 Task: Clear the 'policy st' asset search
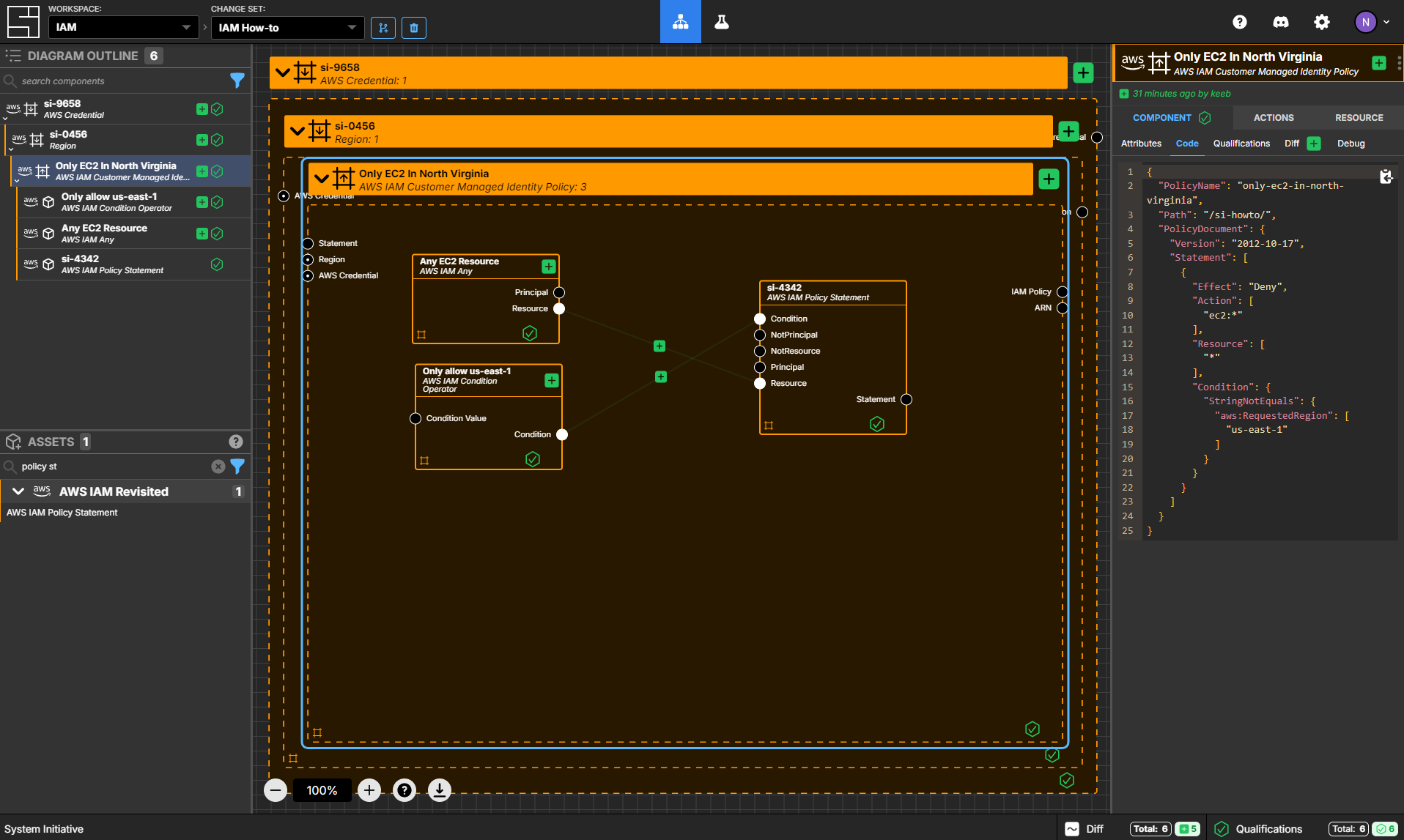(x=218, y=467)
